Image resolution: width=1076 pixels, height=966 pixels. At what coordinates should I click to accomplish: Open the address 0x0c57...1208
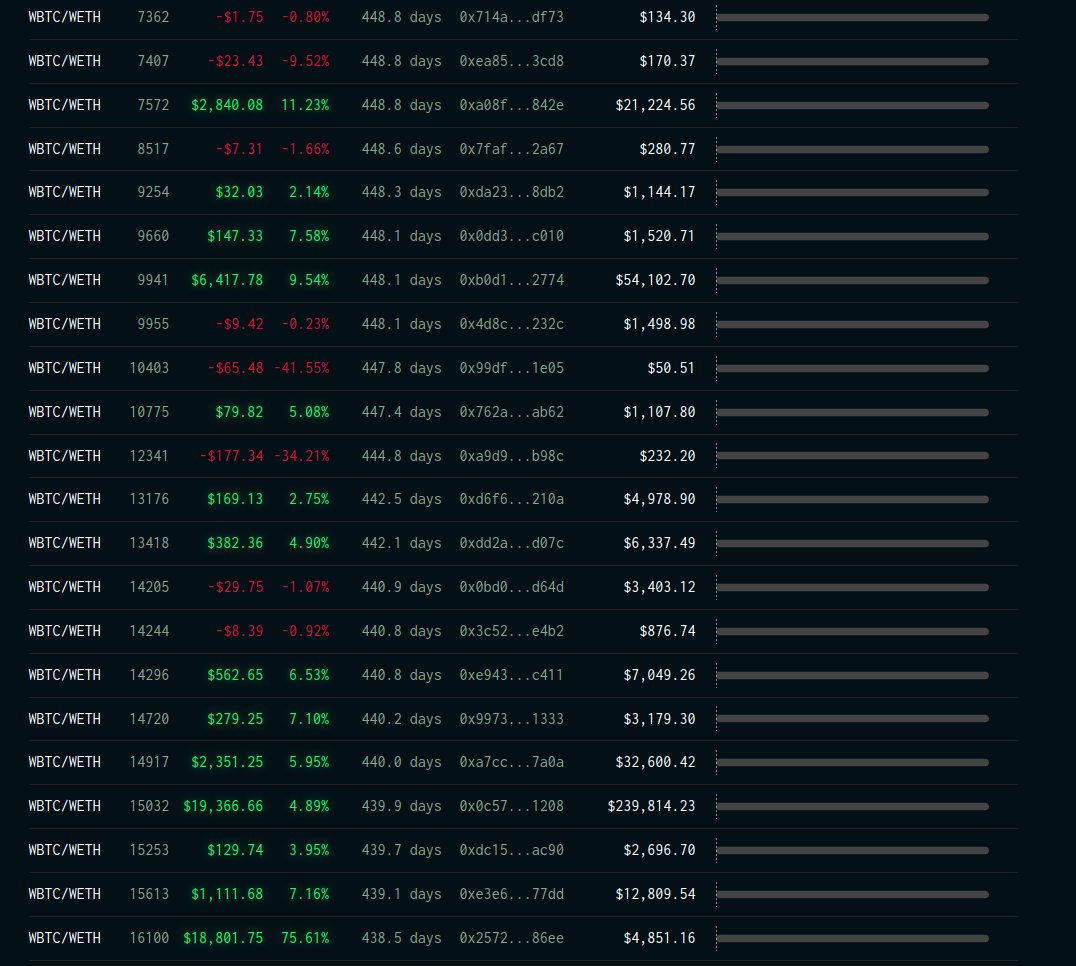pos(511,806)
